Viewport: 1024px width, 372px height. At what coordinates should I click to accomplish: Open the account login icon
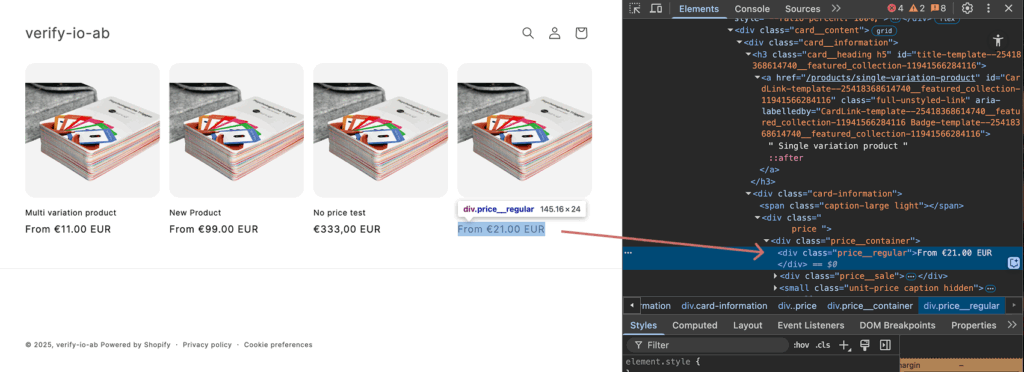(x=554, y=33)
